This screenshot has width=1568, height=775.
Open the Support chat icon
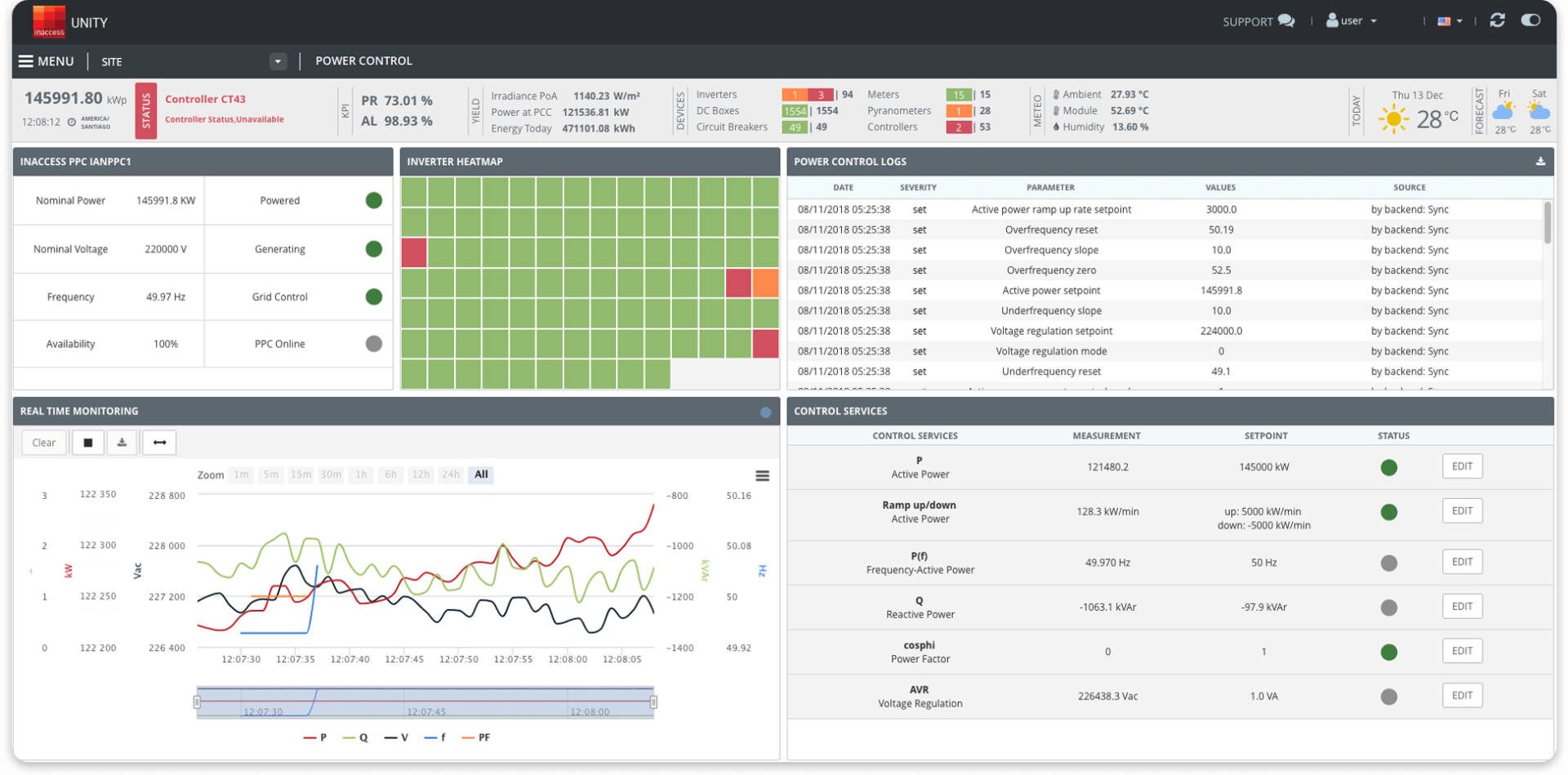[1285, 21]
